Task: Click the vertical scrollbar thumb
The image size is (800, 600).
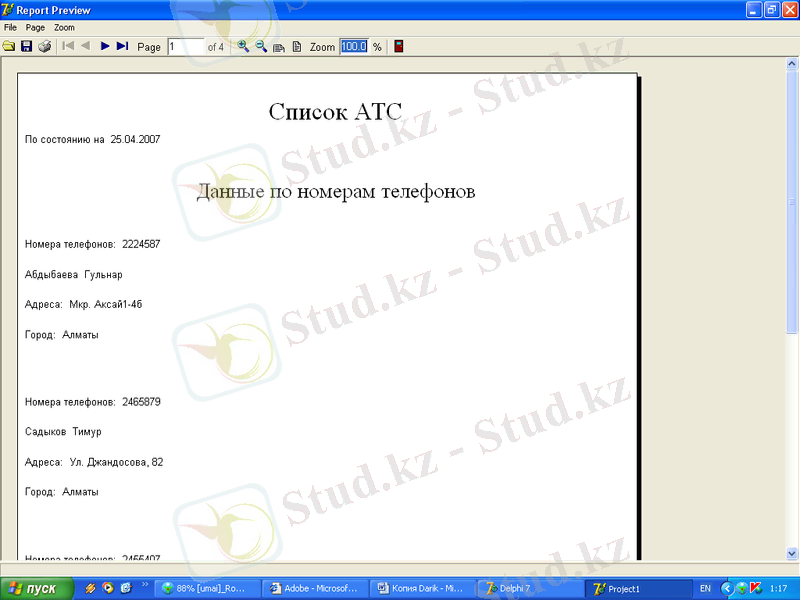Action: pyautogui.click(x=792, y=202)
